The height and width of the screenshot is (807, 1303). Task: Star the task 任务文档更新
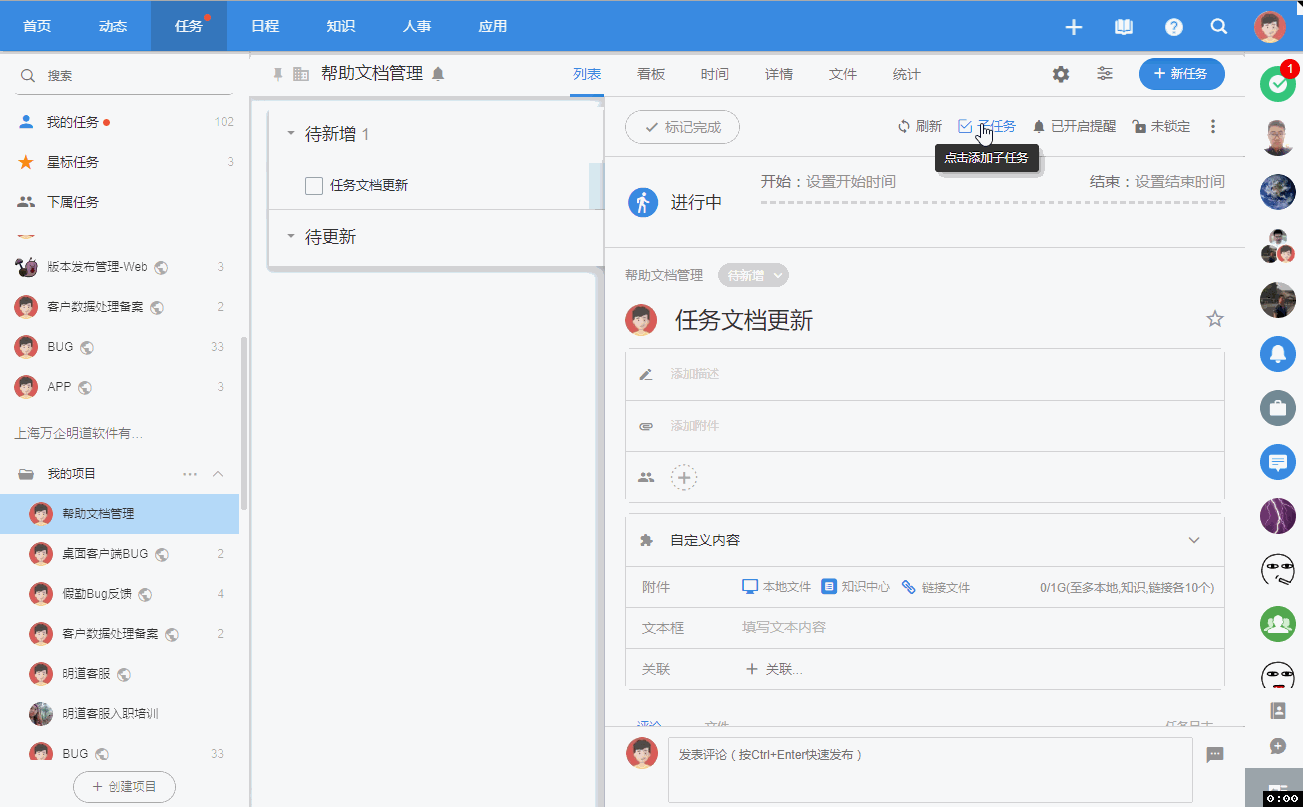pyautogui.click(x=1215, y=319)
